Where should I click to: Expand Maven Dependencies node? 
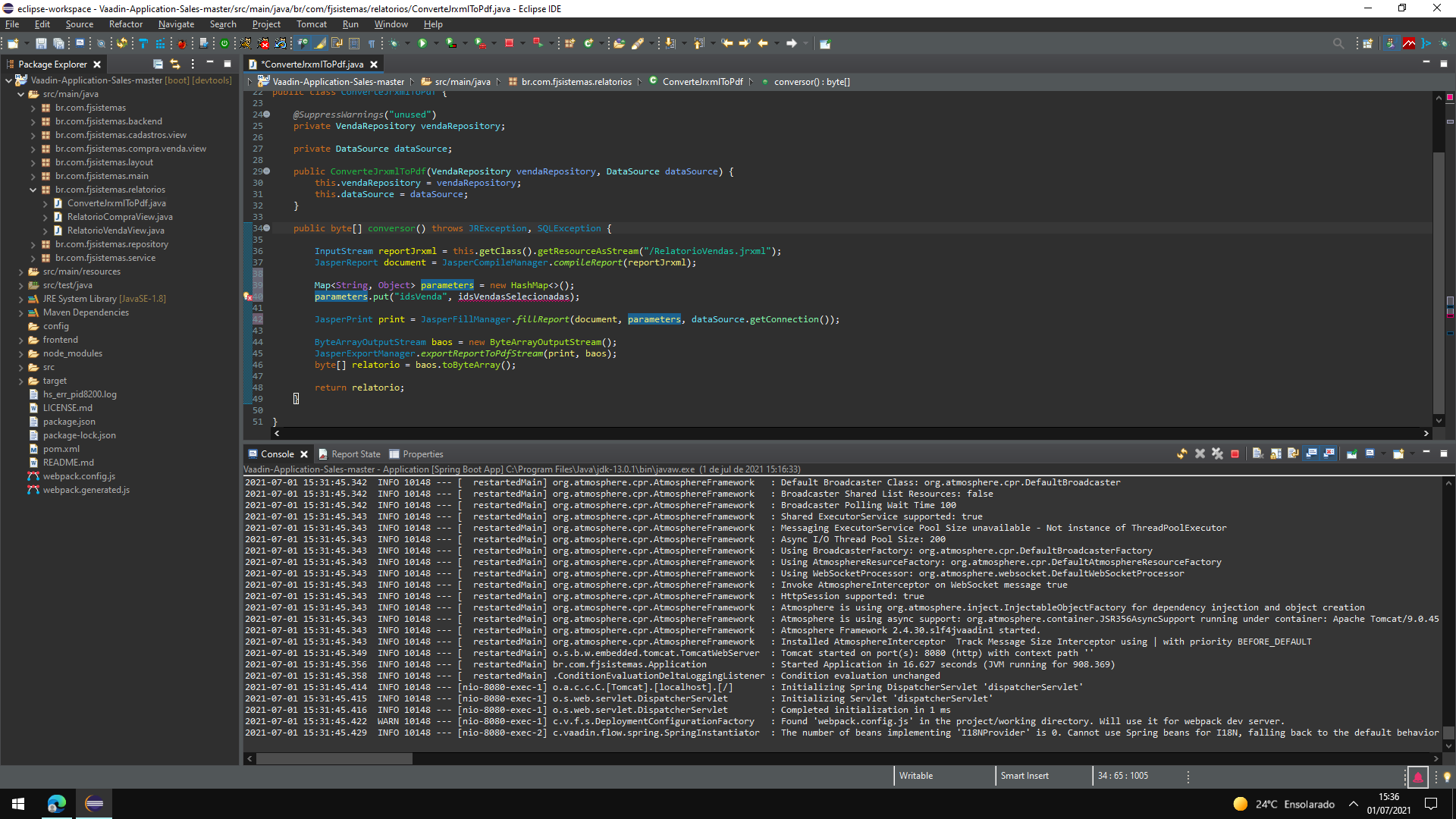[21, 312]
